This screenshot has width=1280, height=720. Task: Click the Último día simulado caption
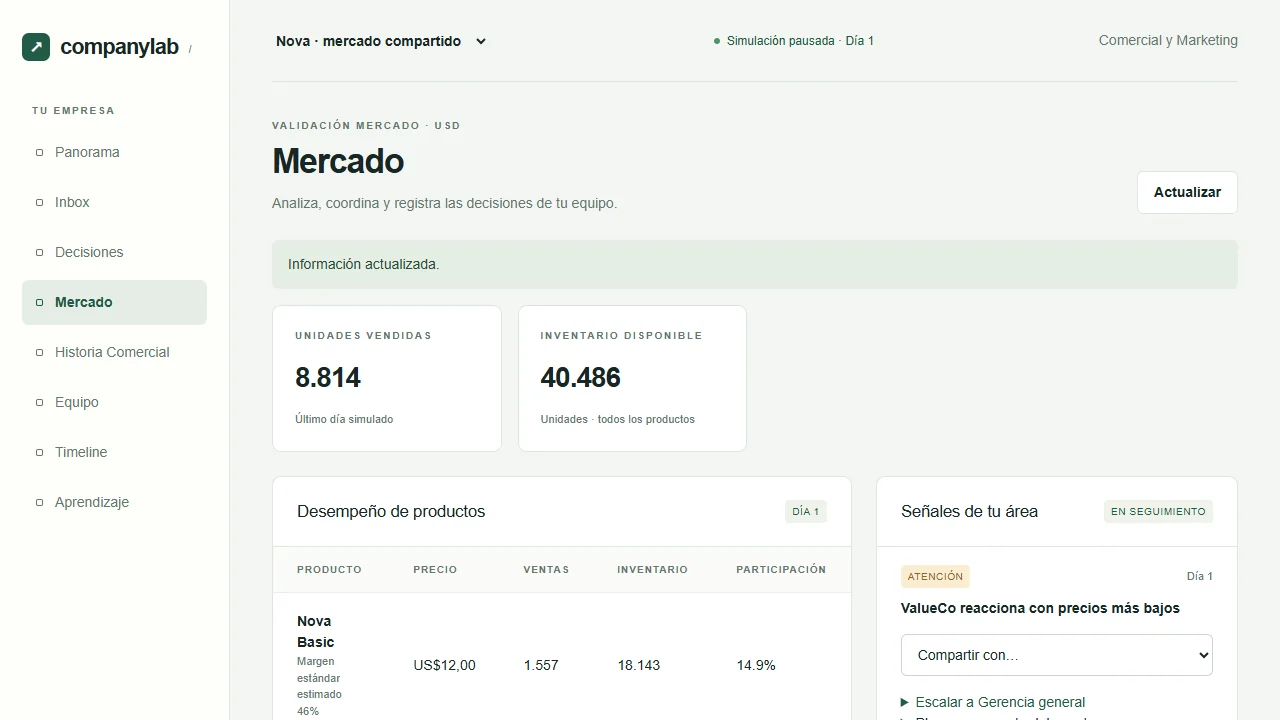coord(344,419)
